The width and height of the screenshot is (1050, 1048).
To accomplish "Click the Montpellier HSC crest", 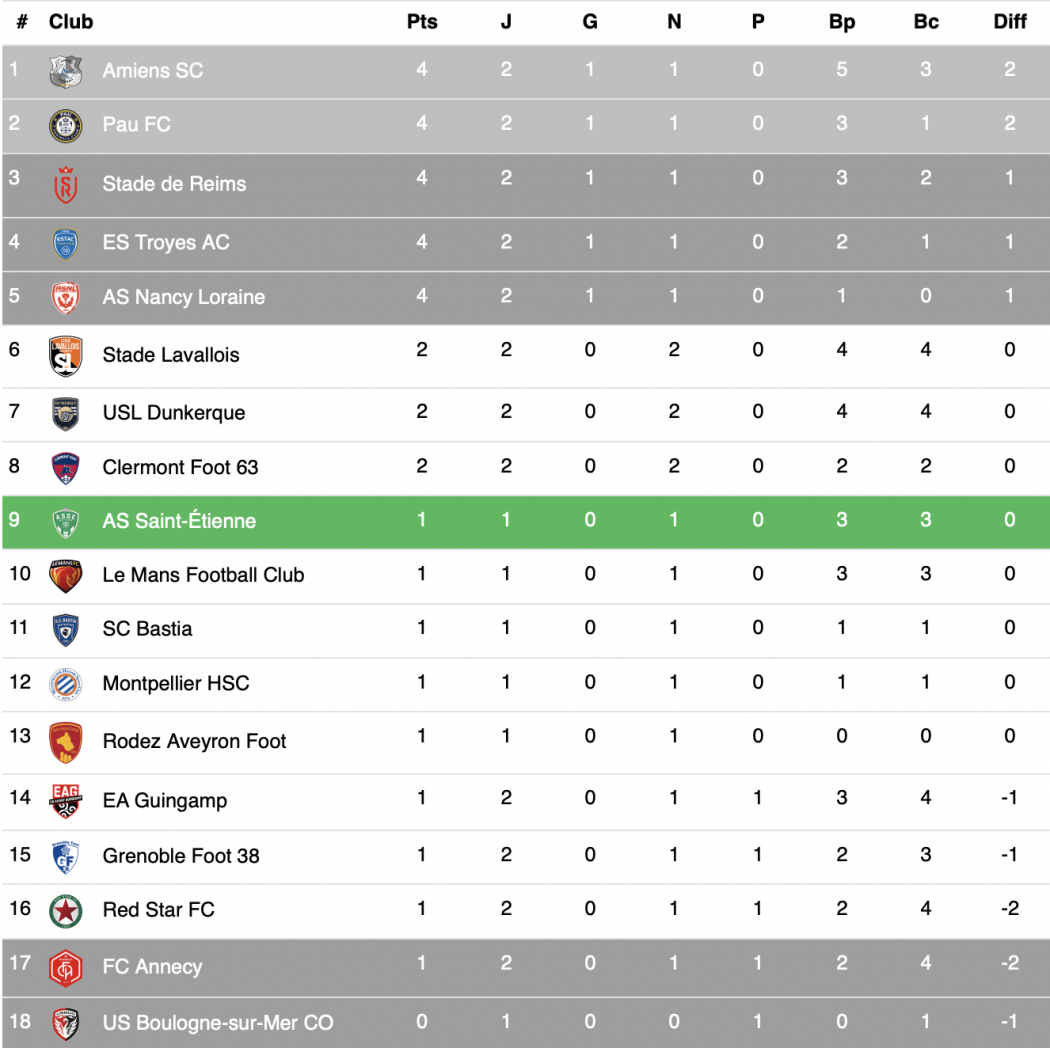I will click(x=66, y=684).
